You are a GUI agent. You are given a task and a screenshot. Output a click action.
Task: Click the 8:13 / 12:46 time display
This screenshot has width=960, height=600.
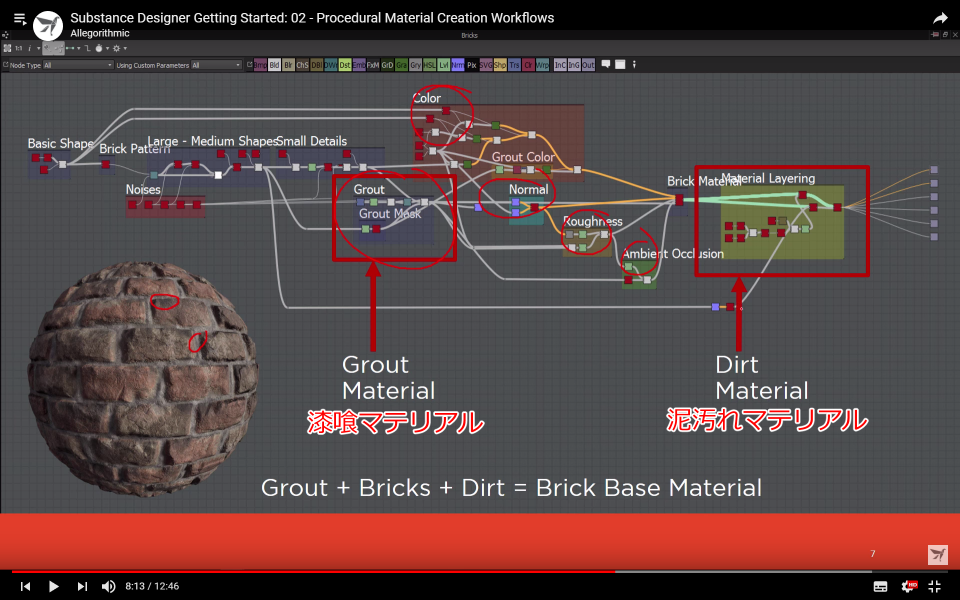152,587
